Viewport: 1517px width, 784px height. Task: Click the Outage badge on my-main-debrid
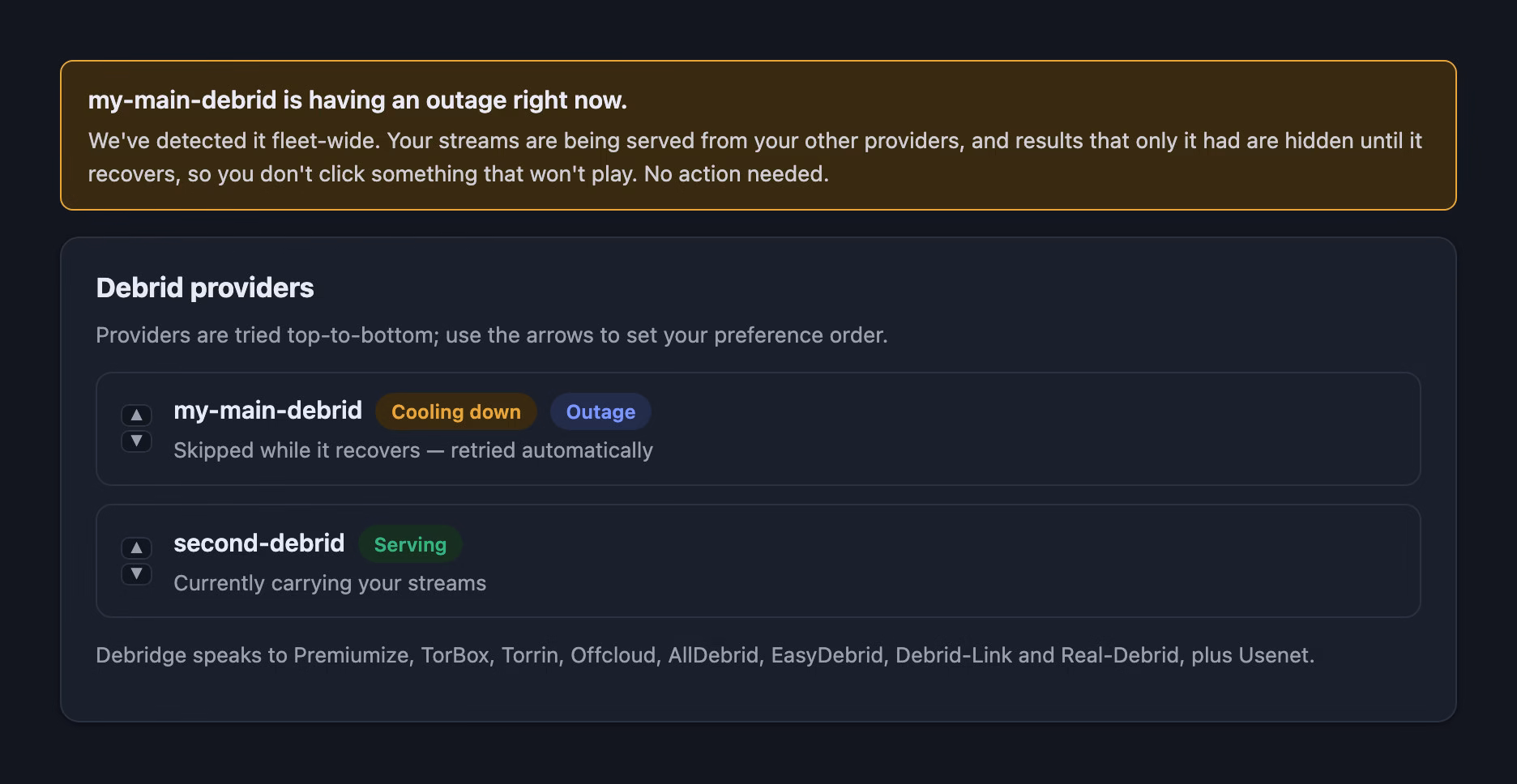coord(600,411)
